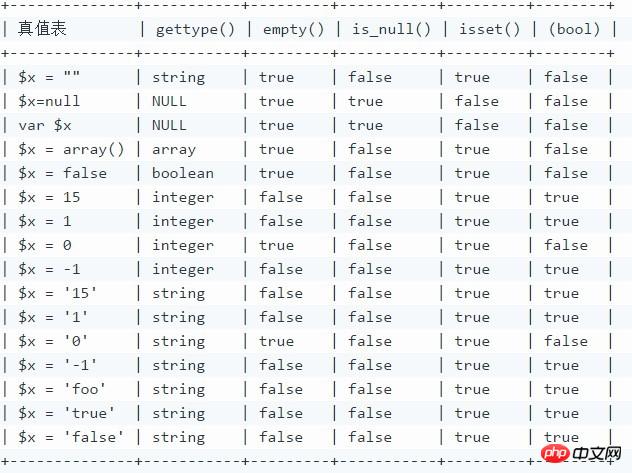Screen dimensions: 632x473
Task: Click the $x = 'false' row label
Action: coord(71,437)
